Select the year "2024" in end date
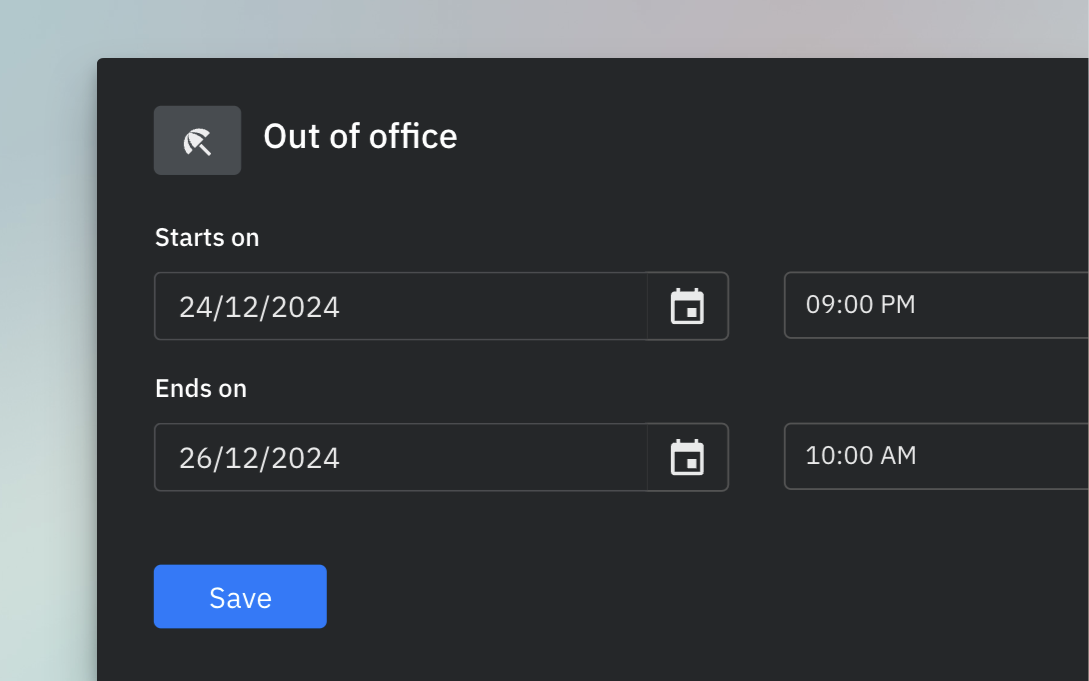This screenshot has height=681, width=1089. point(304,458)
